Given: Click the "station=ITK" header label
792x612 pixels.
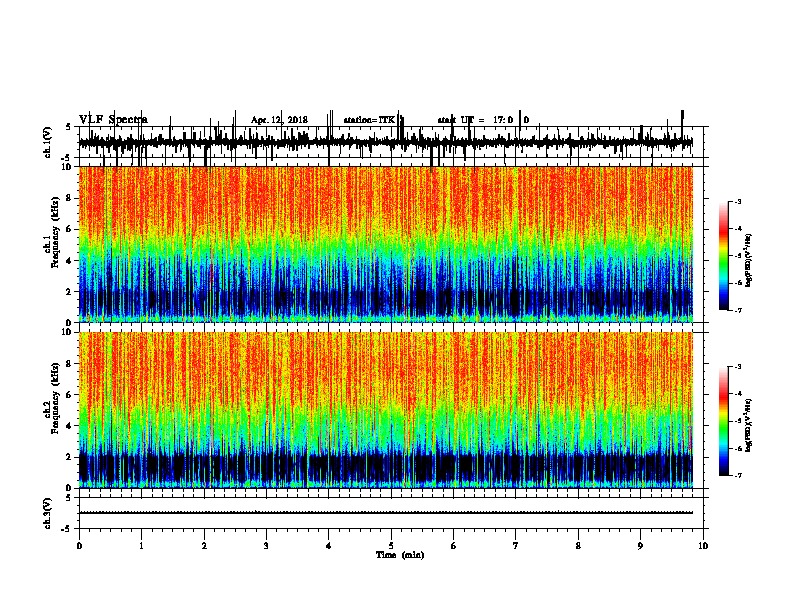Looking at the screenshot, I should (369, 120).
